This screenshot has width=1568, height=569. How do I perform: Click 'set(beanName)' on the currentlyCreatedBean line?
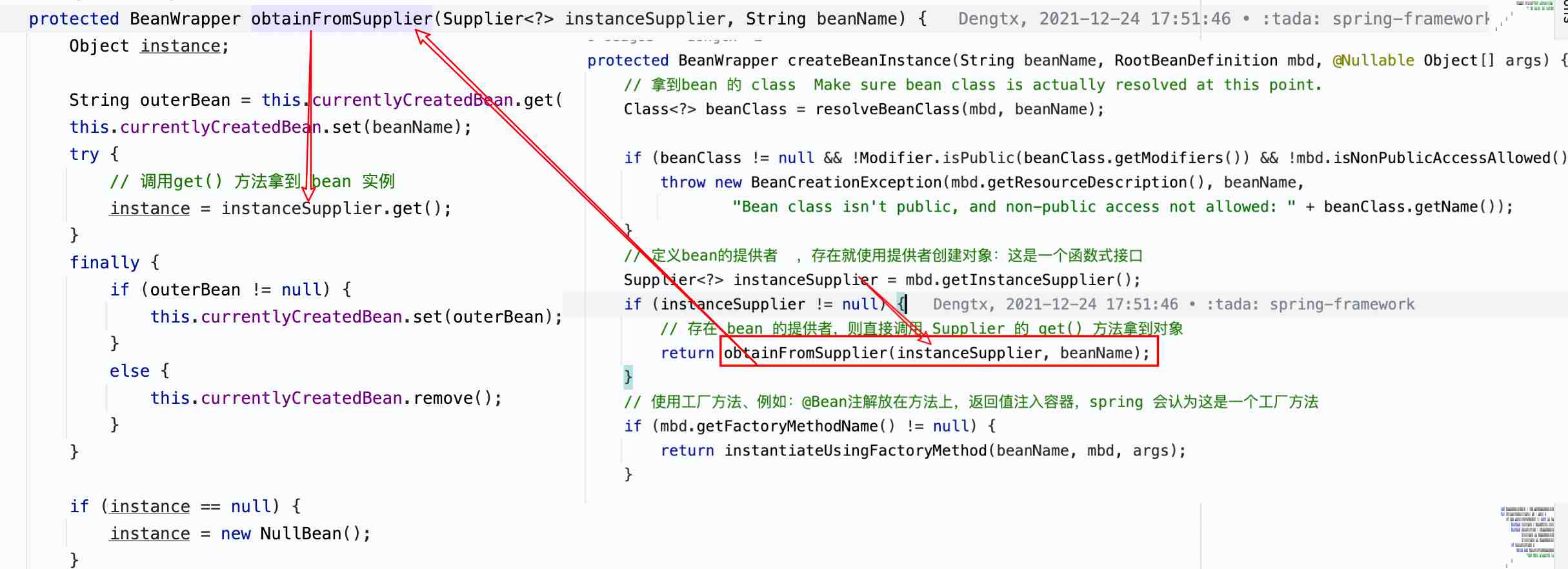[x=396, y=127]
